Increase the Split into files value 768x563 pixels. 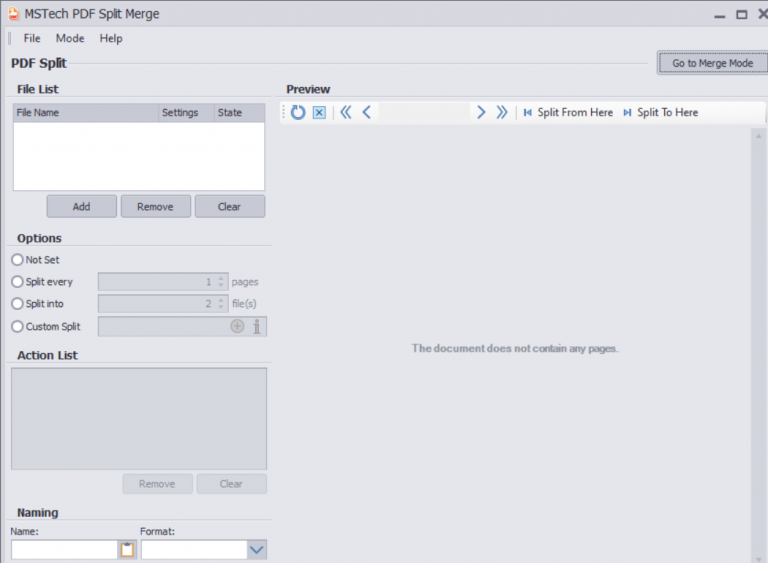(x=221, y=300)
